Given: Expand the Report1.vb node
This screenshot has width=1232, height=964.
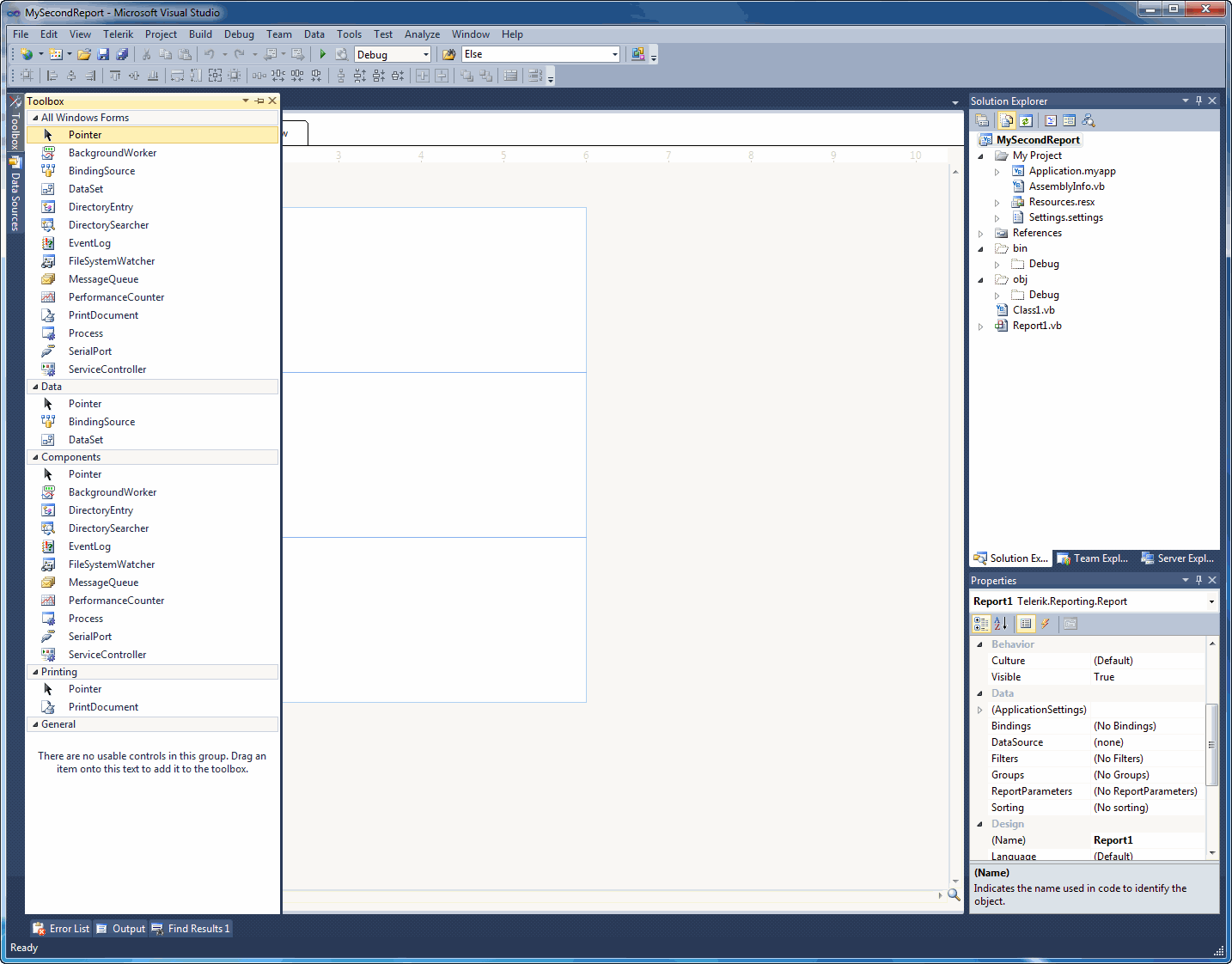Looking at the screenshot, I should pyautogui.click(x=980, y=326).
